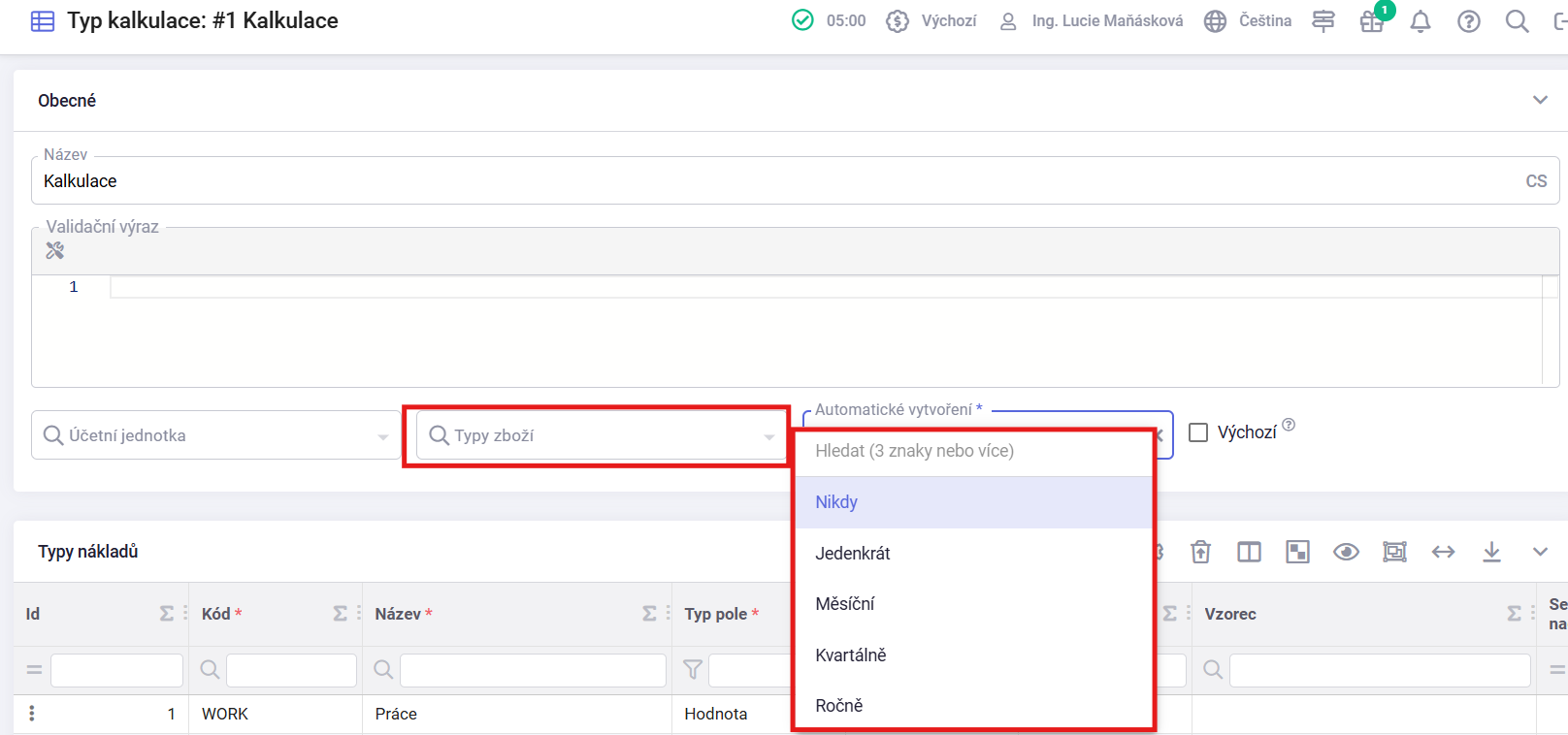1568x735 pixels.
Task: Open help question mark icon
Action: coord(1469,20)
